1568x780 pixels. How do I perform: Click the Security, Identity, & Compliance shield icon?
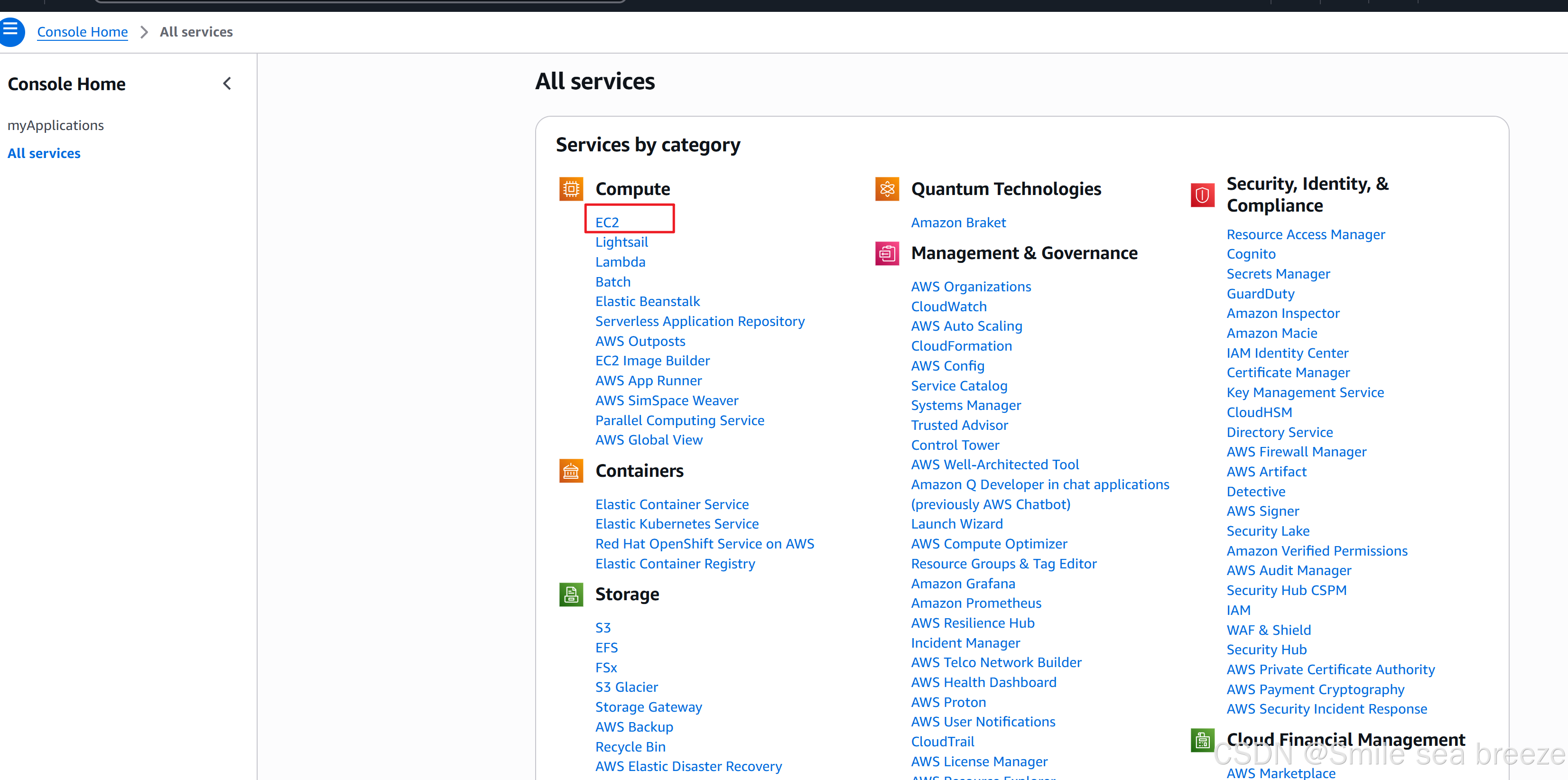[1202, 195]
